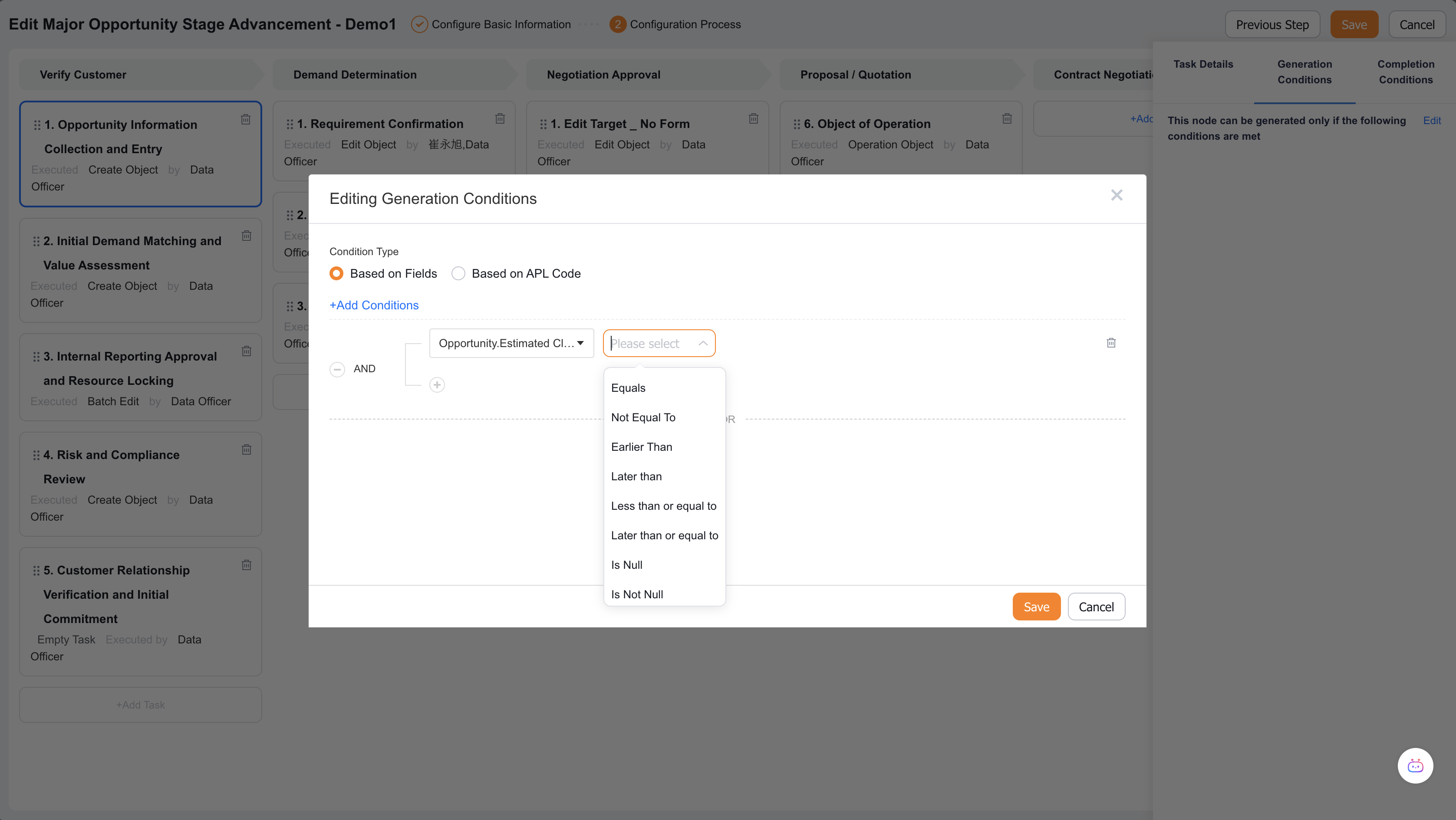Switch to Completion Conditions tab
Viewport: 1456px width, 820px height.
1406,72
